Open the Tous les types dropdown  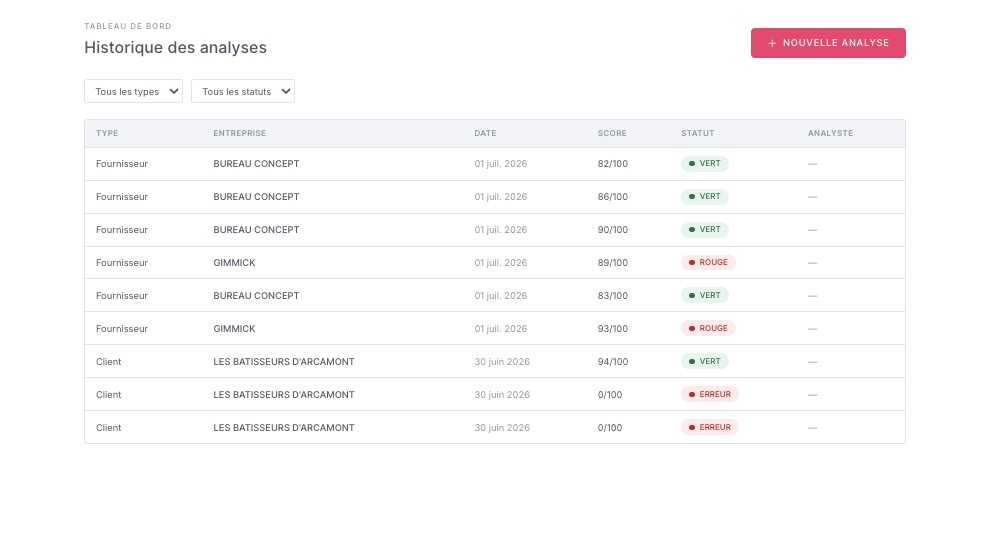[134, 91]
